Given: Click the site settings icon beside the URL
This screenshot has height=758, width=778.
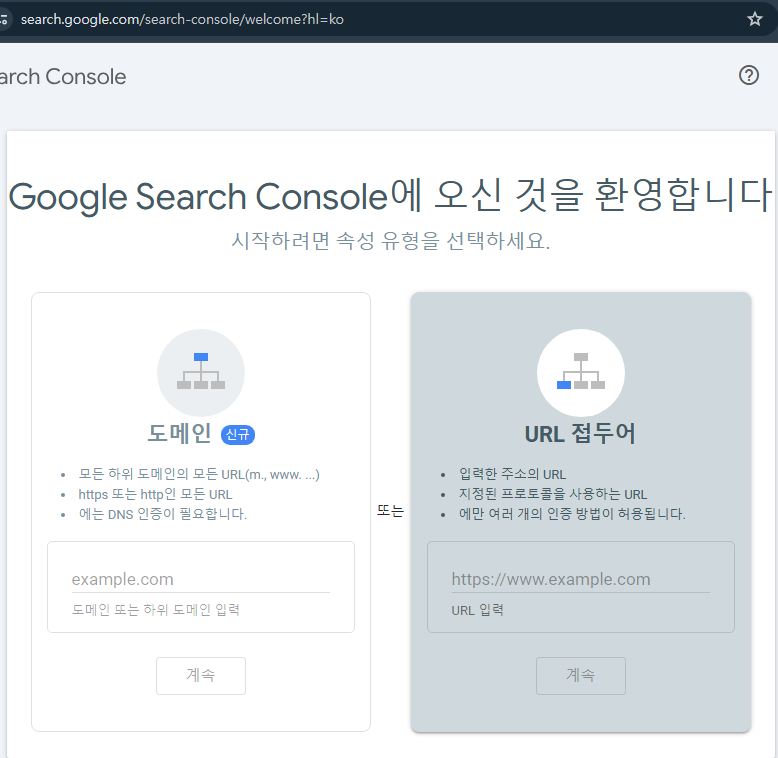Looking at the screenshot, I should (x=4, y=19).
